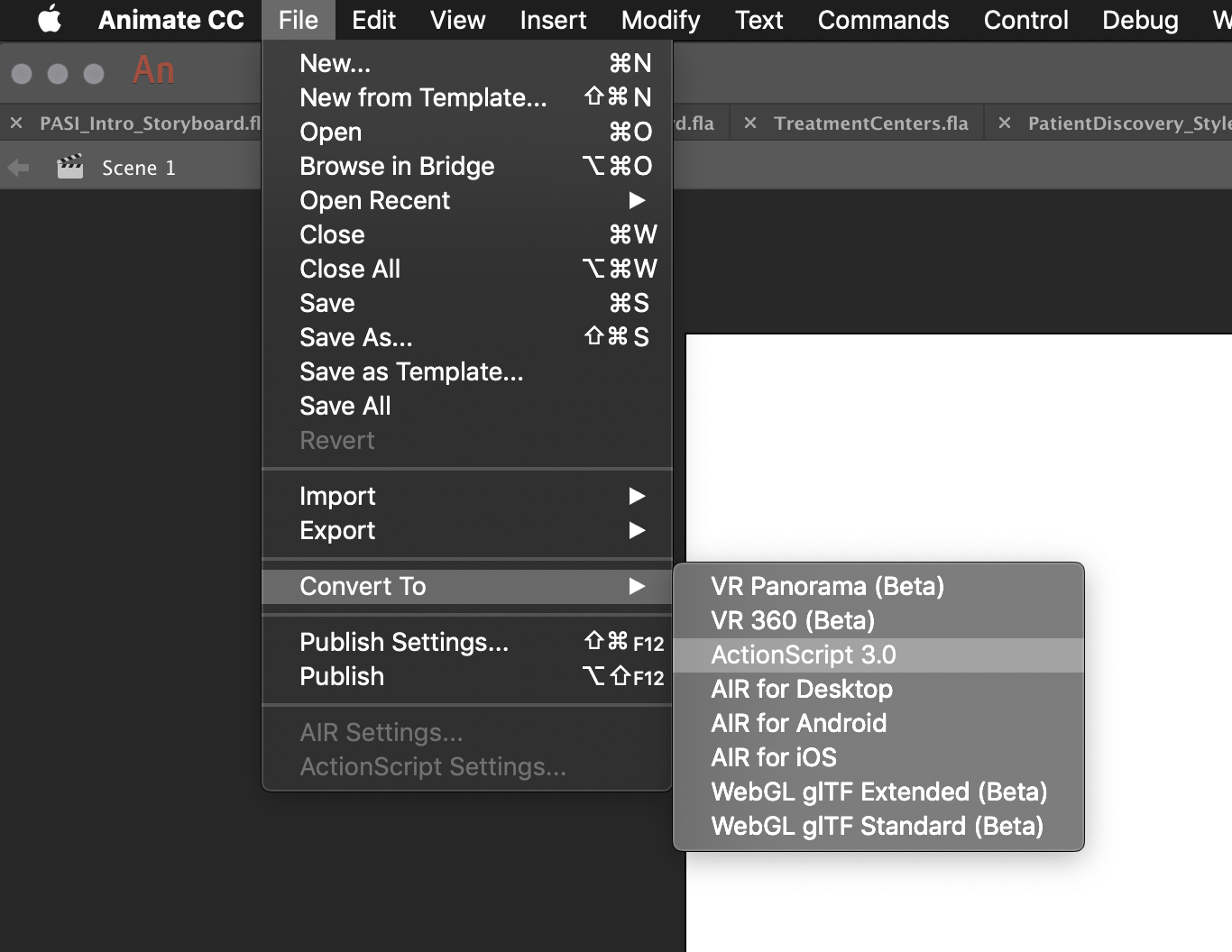Click Save in the File menu
Viewport: 1232px width, 952px height.
tap(467, 303)
